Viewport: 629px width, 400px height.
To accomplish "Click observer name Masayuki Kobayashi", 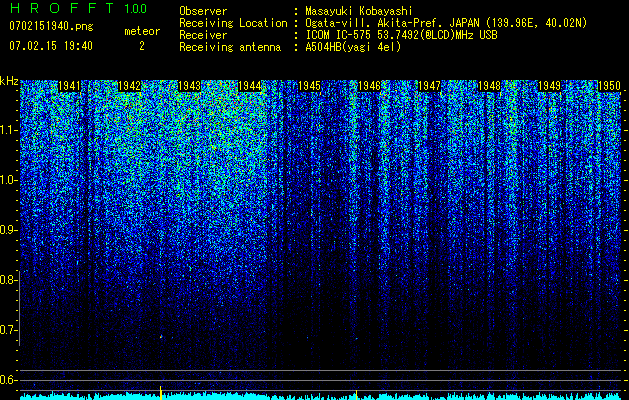I will 359,11.
